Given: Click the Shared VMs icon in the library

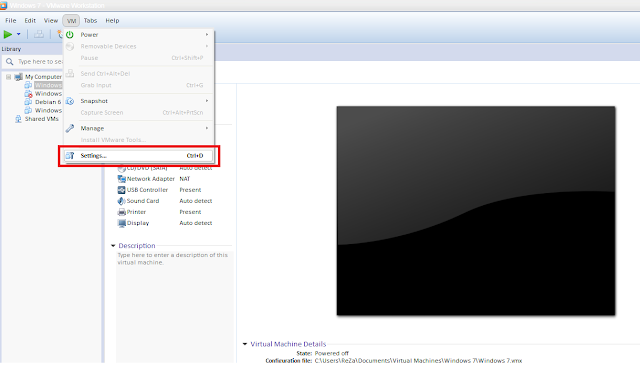Looking at the screenshot, I should 18,119.
